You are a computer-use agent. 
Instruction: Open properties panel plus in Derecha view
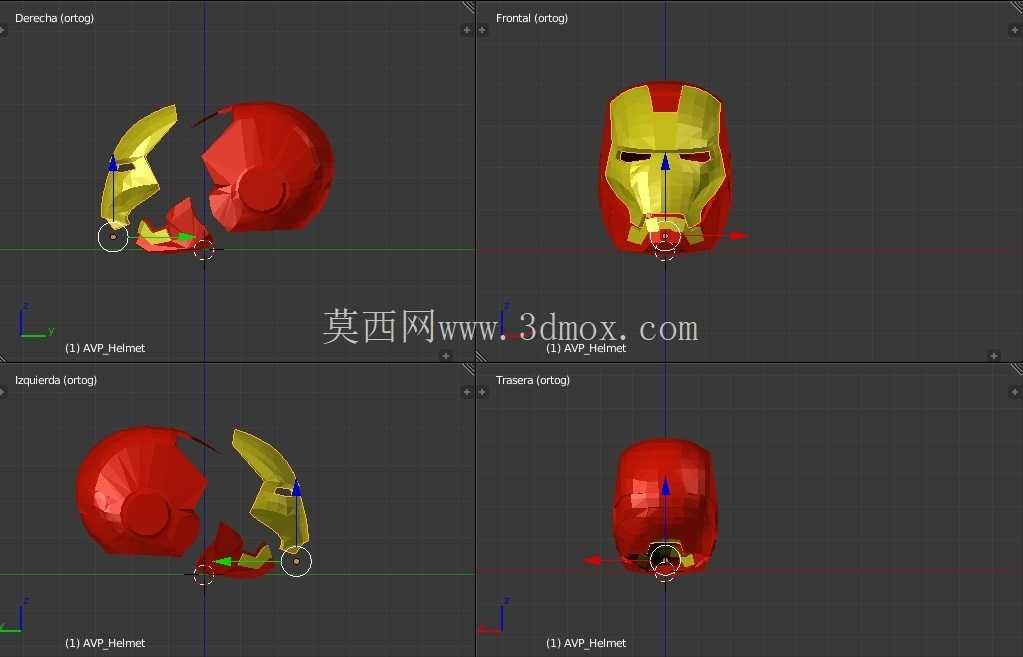[466, 29]
